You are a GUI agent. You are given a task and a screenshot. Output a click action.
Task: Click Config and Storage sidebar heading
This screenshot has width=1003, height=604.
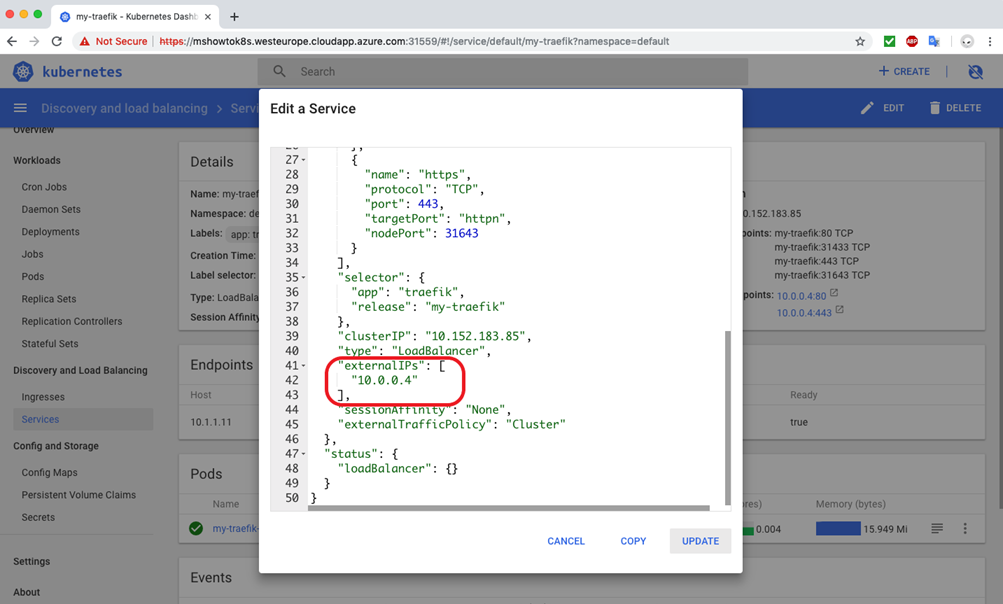(56, 445)
